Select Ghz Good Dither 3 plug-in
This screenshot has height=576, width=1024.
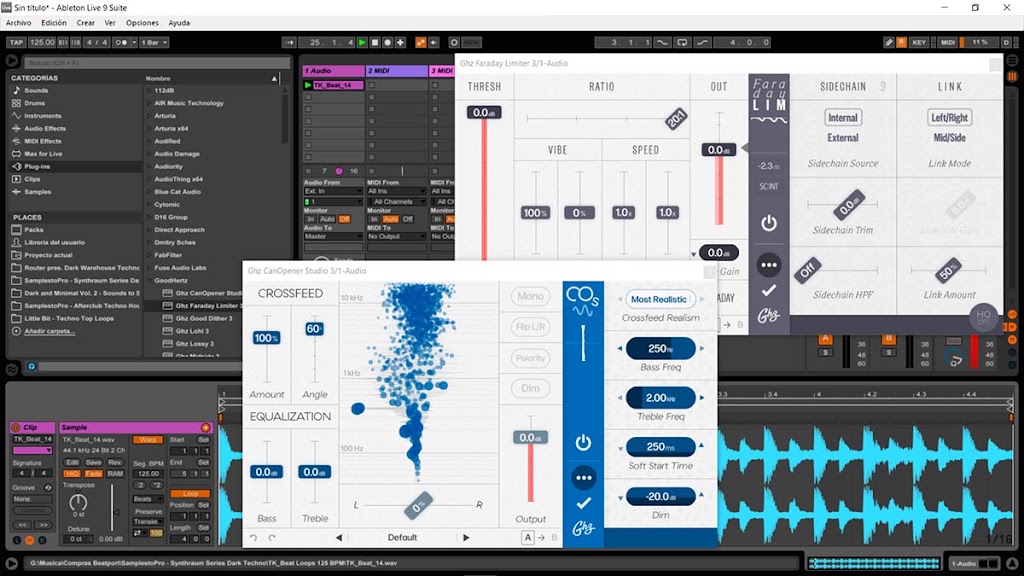coord(204,319)
